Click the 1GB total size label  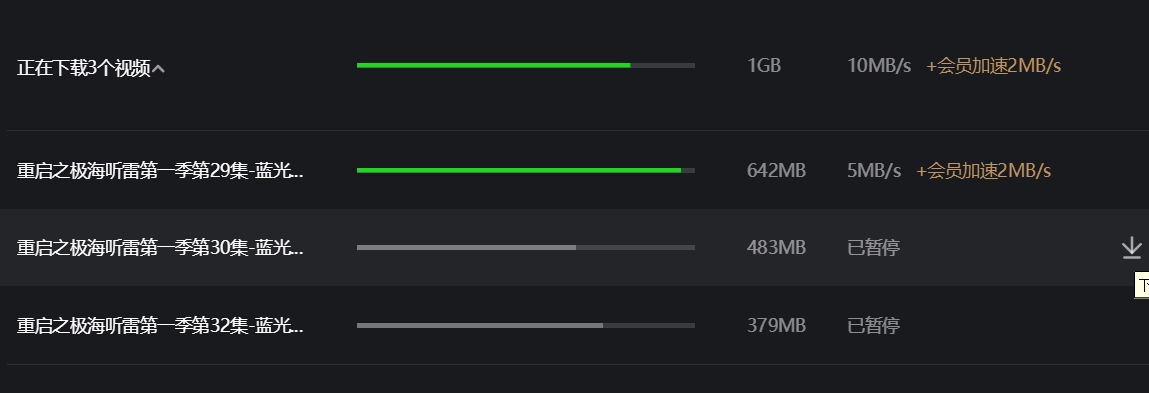764,66
